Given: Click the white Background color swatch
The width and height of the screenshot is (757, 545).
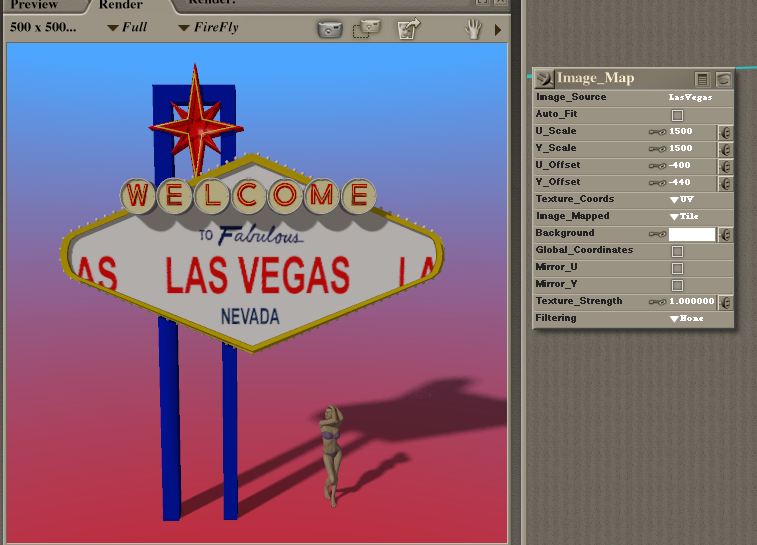Looking at the screenshot, I should (x=691, y=234).
